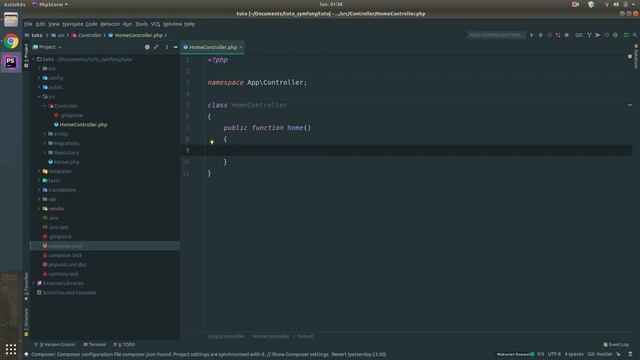Select the vendor folder
Screen dimensions: 640x360
tap(57, 209)
